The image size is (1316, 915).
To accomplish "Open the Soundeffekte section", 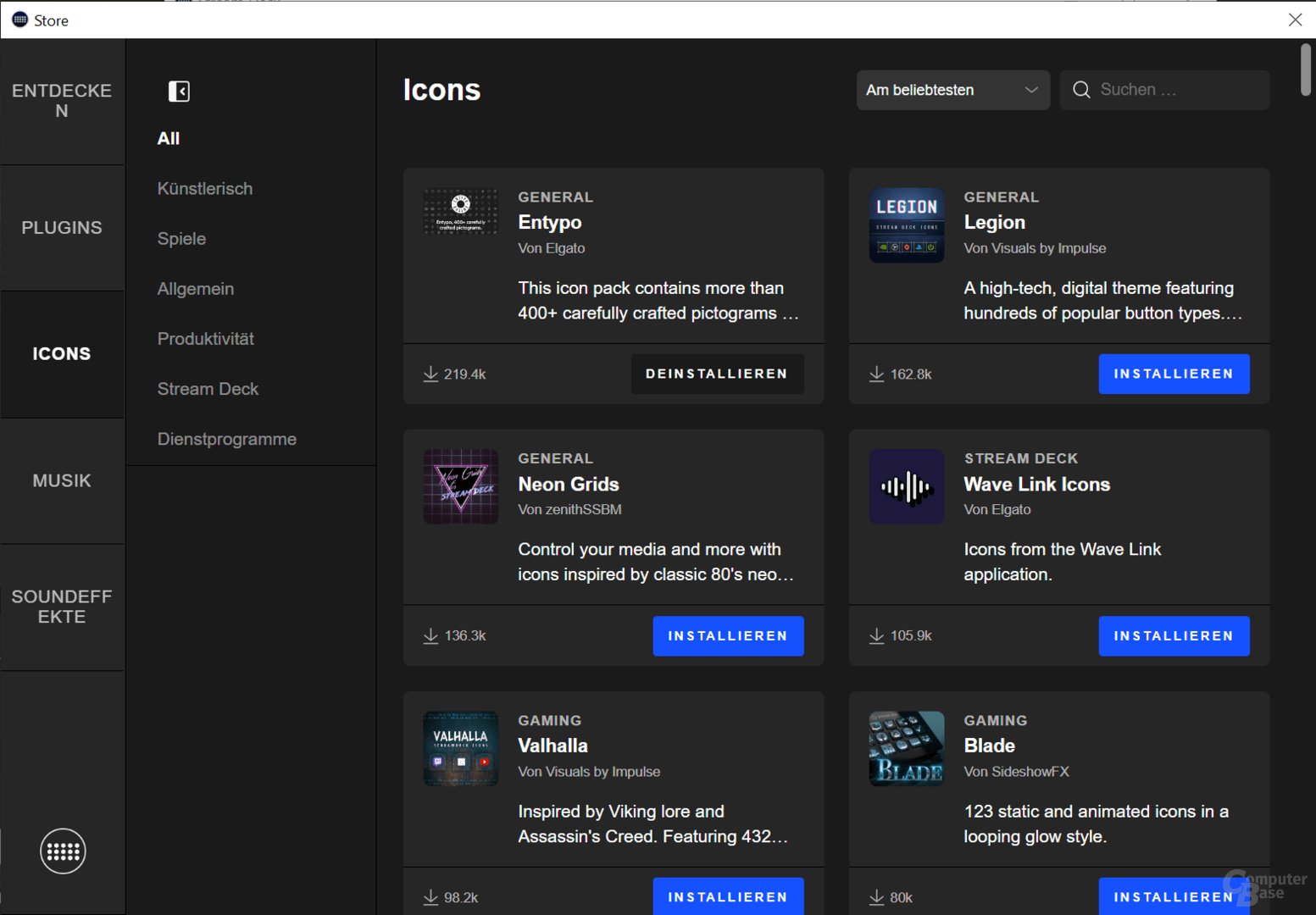I will click(x=62, y=607).
